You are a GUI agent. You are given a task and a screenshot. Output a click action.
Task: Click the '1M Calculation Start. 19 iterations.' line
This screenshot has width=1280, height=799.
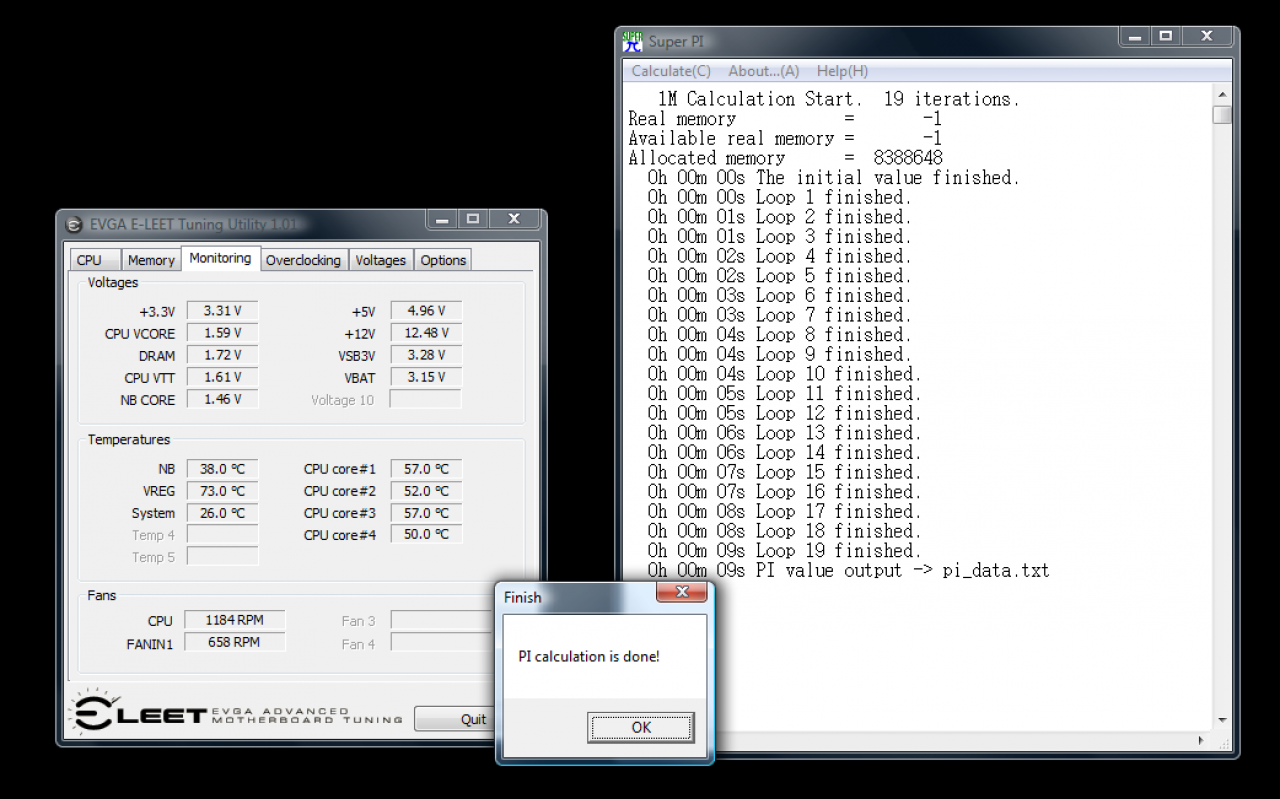point(838,99)
